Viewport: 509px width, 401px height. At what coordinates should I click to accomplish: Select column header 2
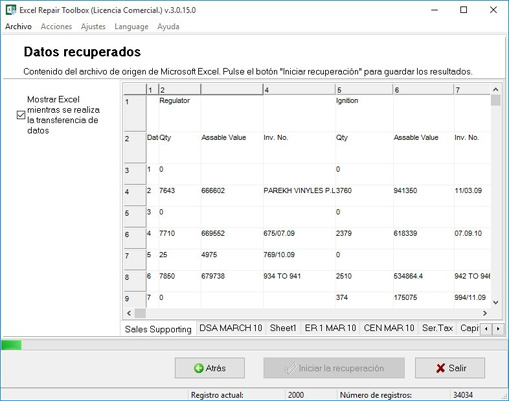pos(179,90)
